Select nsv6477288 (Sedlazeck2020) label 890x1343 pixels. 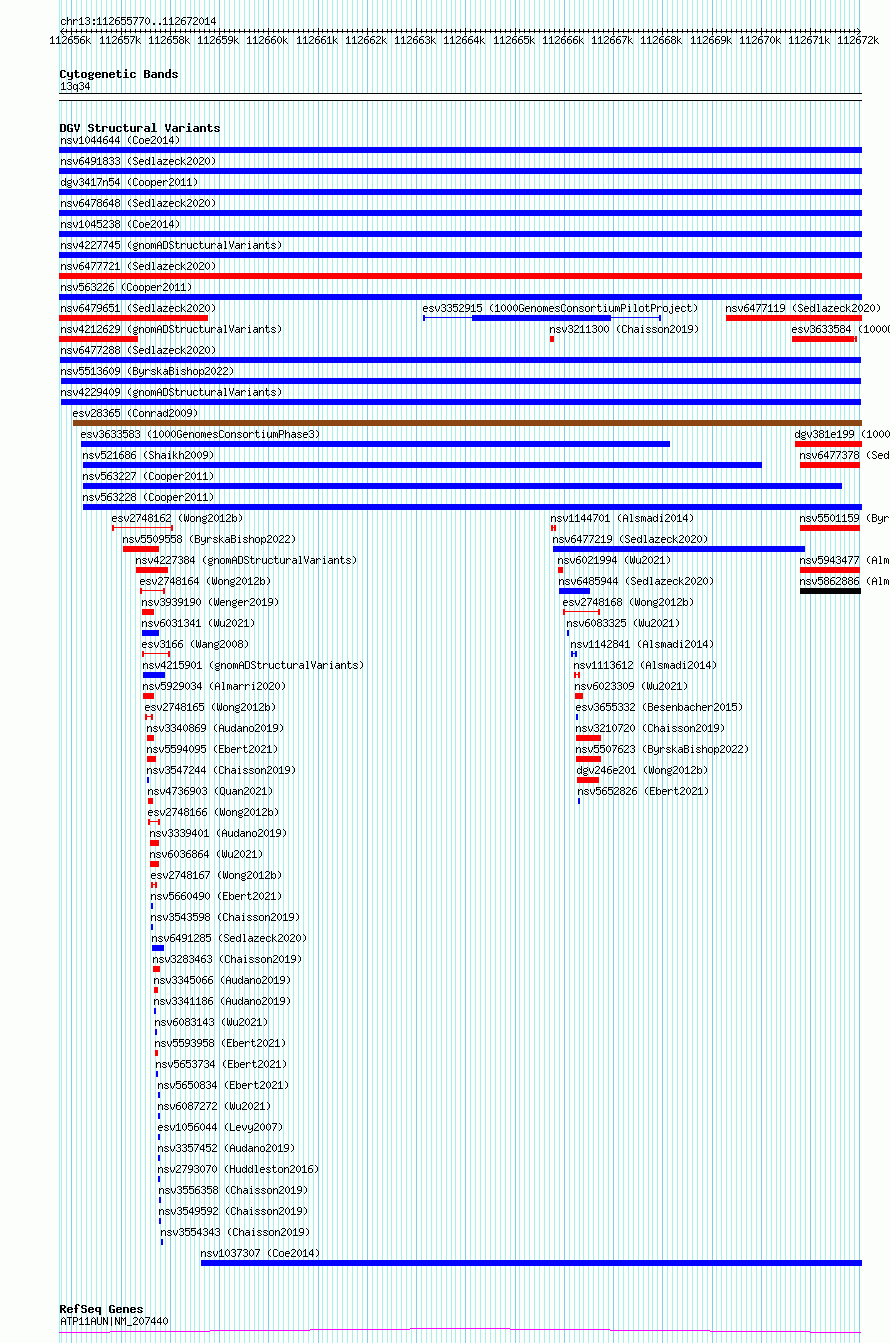click(138, 350)
